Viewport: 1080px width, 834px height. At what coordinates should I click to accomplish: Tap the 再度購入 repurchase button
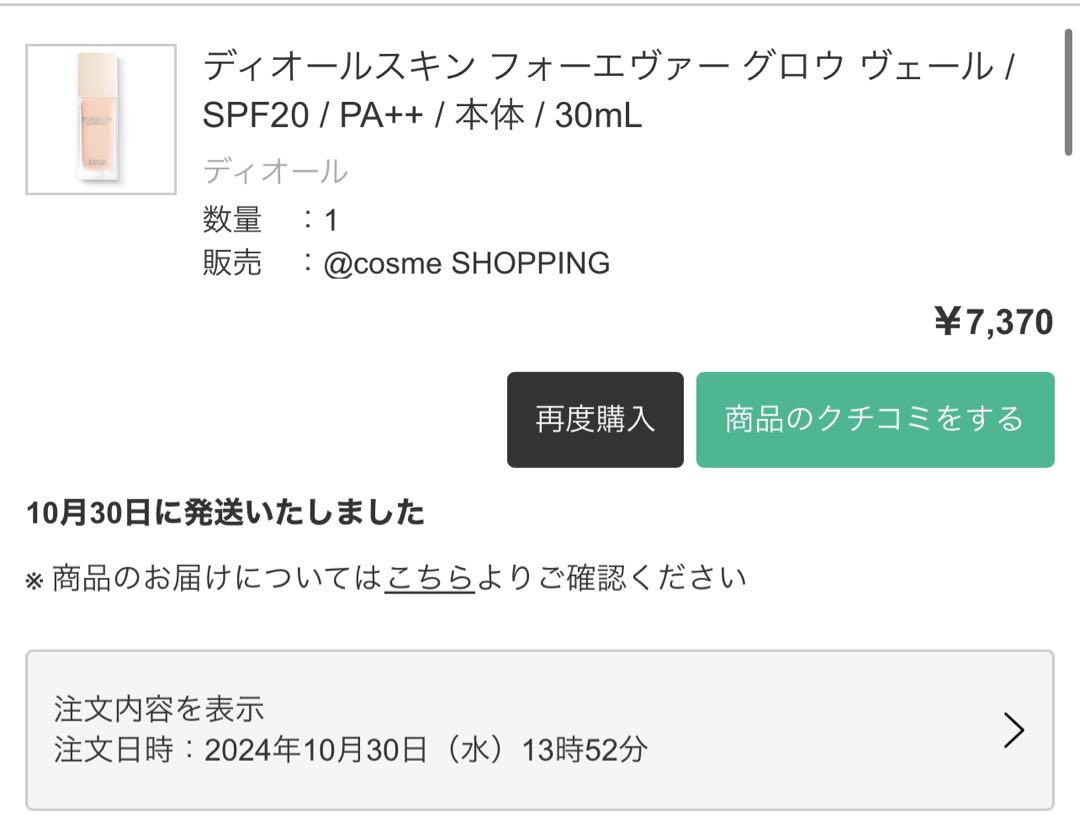pos(595,419)
